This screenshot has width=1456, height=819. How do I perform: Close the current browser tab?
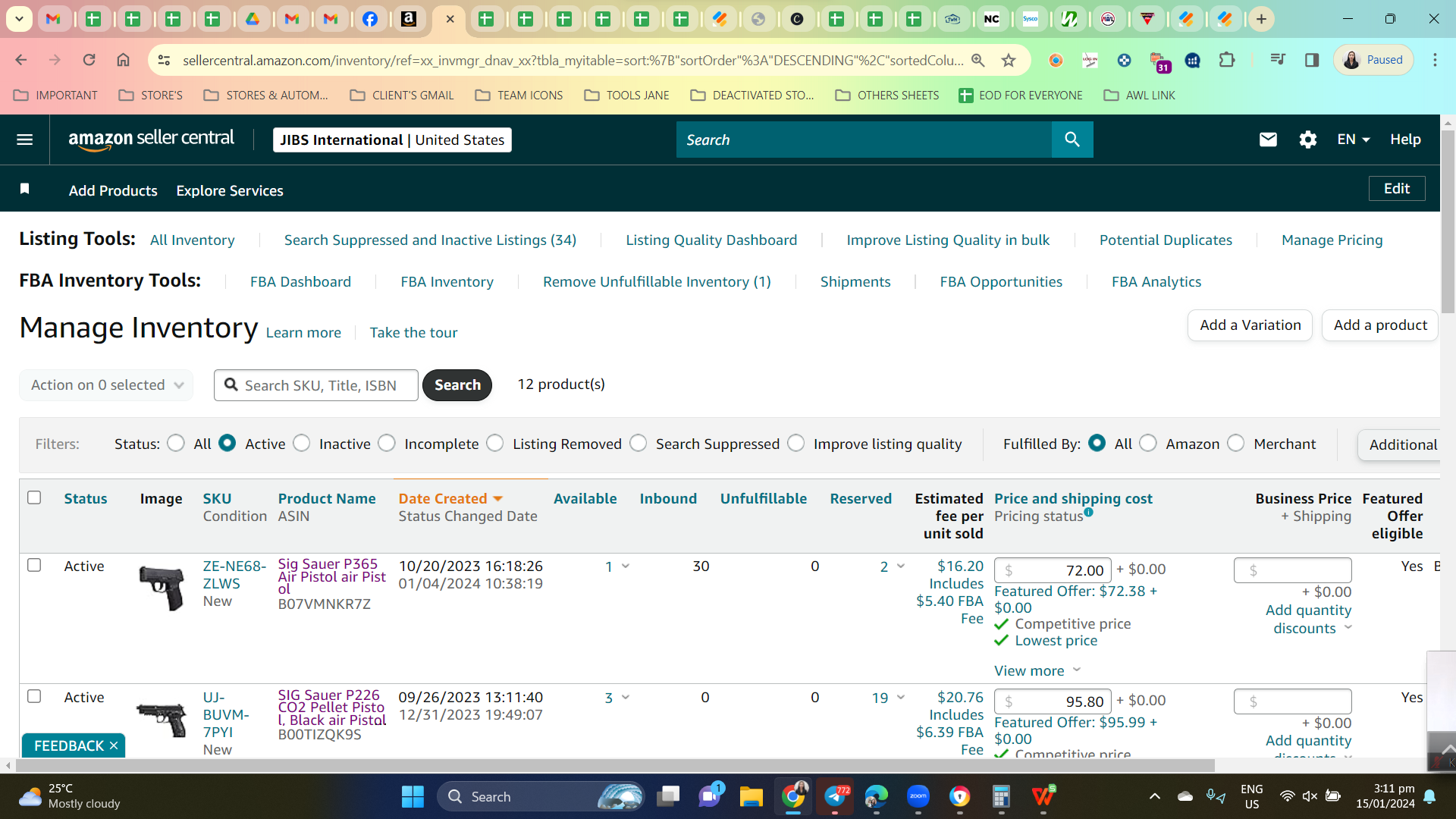pyautogui.click(x=450, y=19)
